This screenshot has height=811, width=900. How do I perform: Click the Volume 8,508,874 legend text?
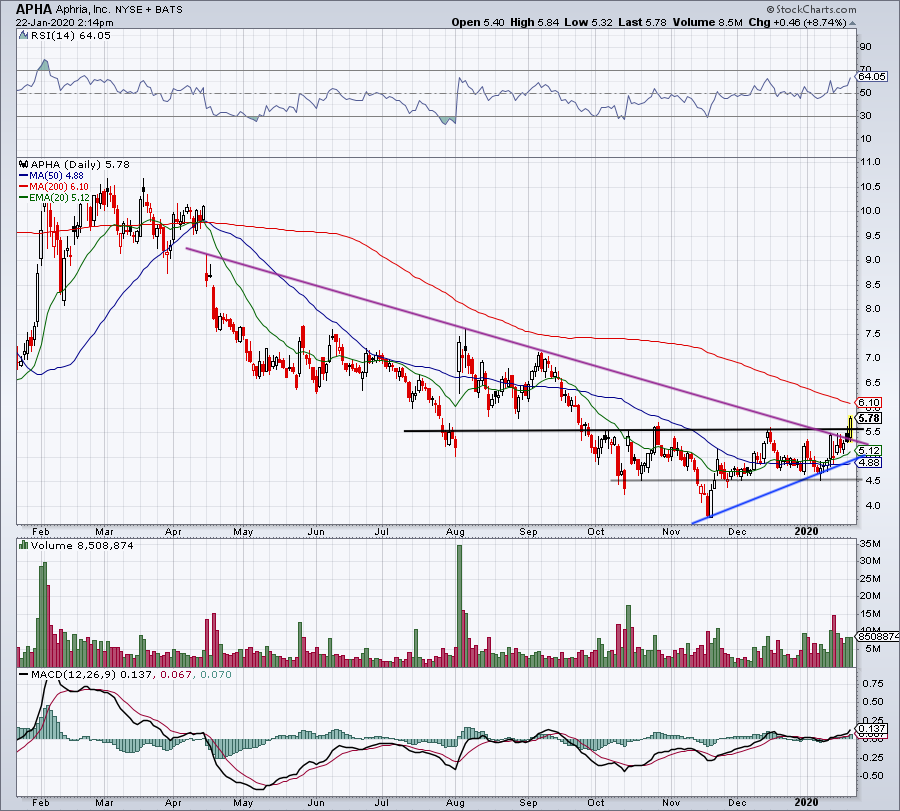tap(82, 545)
